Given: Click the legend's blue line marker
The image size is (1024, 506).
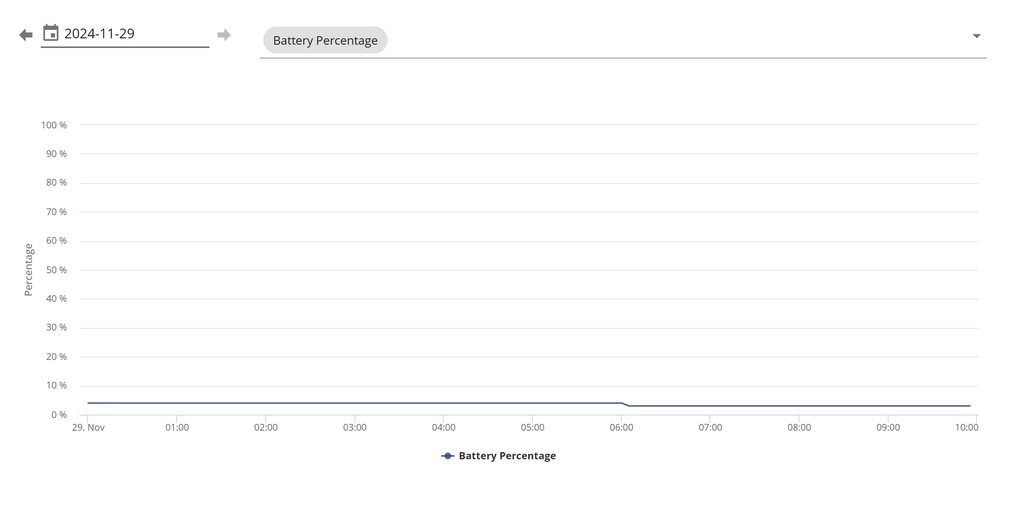Looking at the screenshot, I should pos(448,456).
